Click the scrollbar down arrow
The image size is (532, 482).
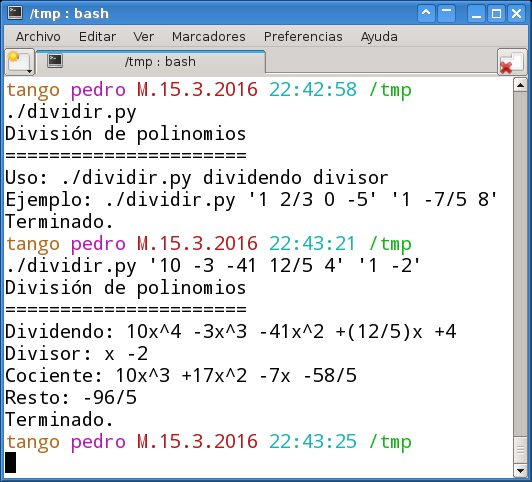click(520, 470)
